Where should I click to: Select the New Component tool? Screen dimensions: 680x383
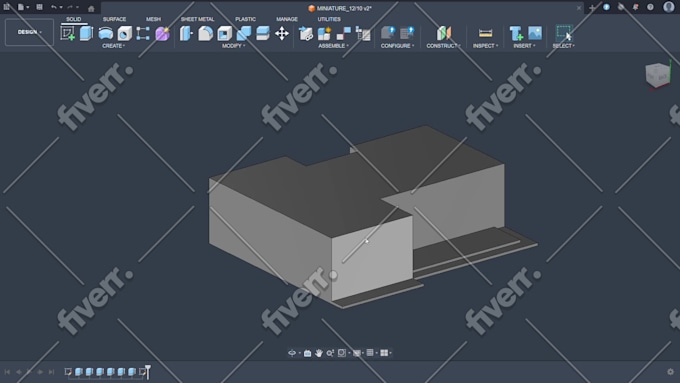pyautogui.click(x=324, y=33)
